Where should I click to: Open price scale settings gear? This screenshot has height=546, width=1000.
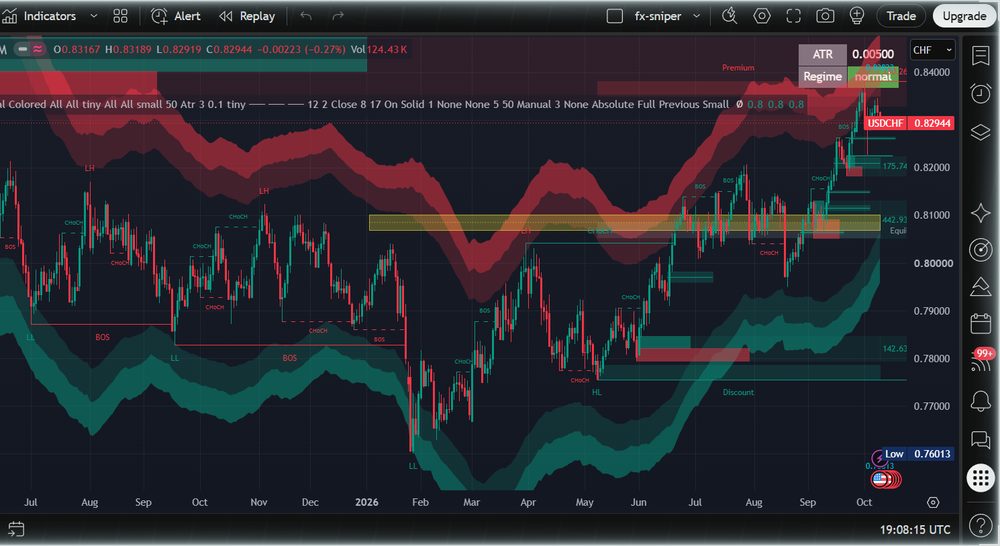(933, 503)
